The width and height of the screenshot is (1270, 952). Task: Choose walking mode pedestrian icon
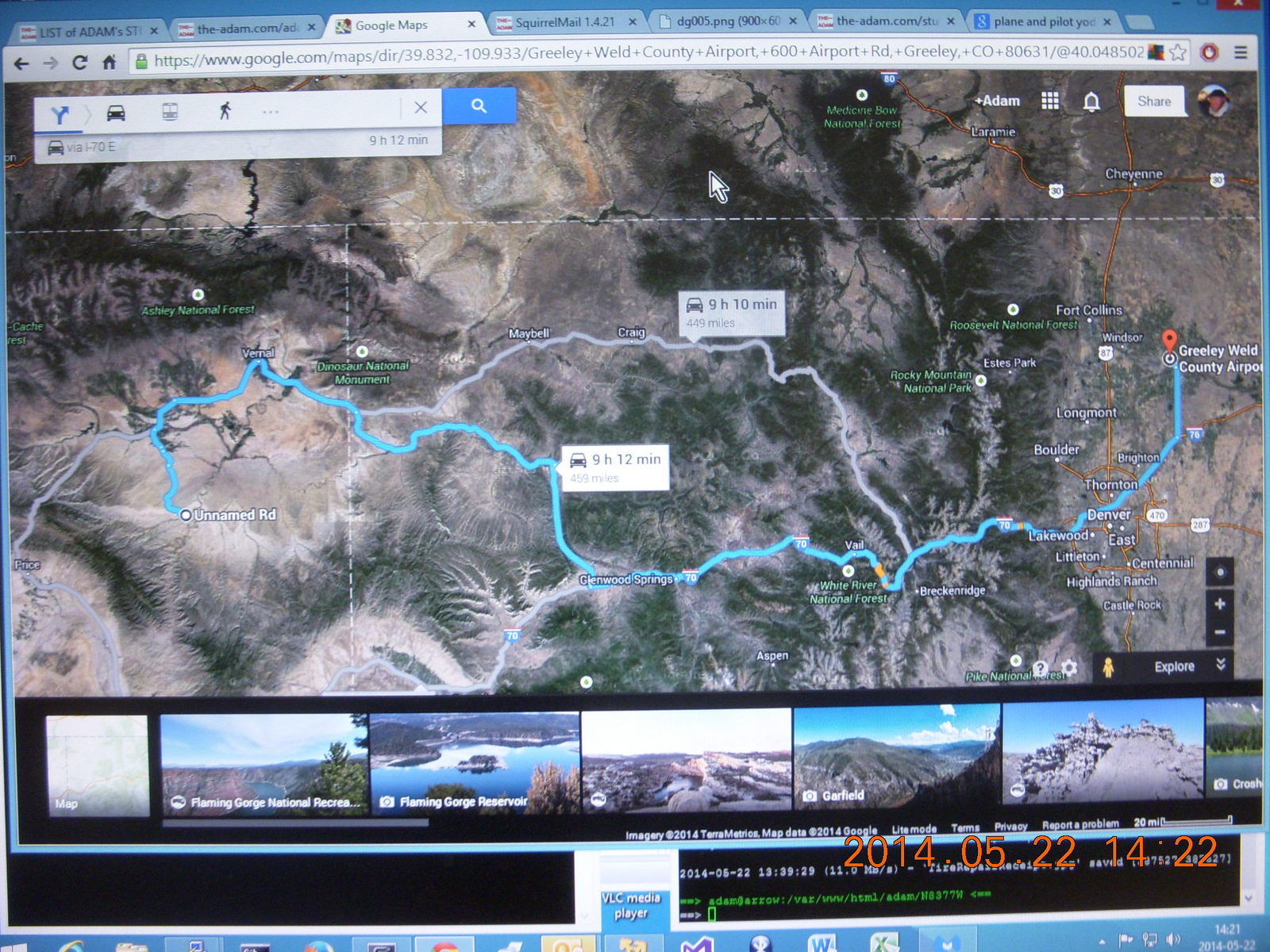[x=225, y=110]
